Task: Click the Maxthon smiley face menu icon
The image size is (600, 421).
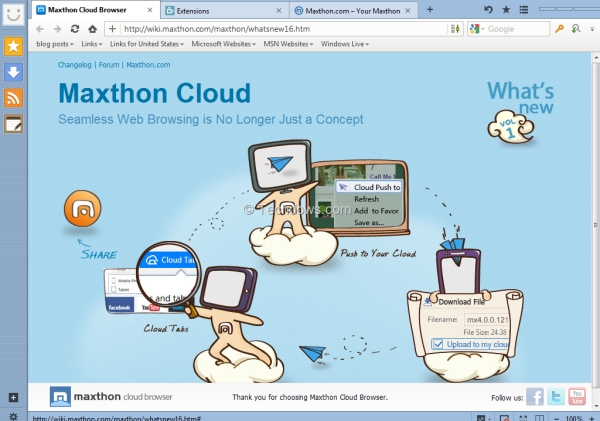Action: tap(14, 13)
